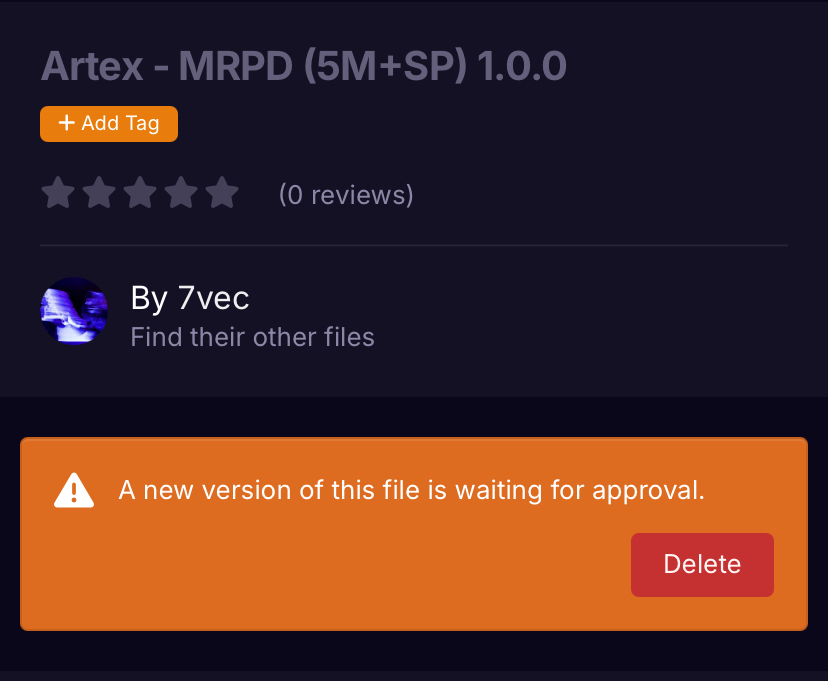Click the divider line below the ratings
828x681 pixels.
(414, 245)
